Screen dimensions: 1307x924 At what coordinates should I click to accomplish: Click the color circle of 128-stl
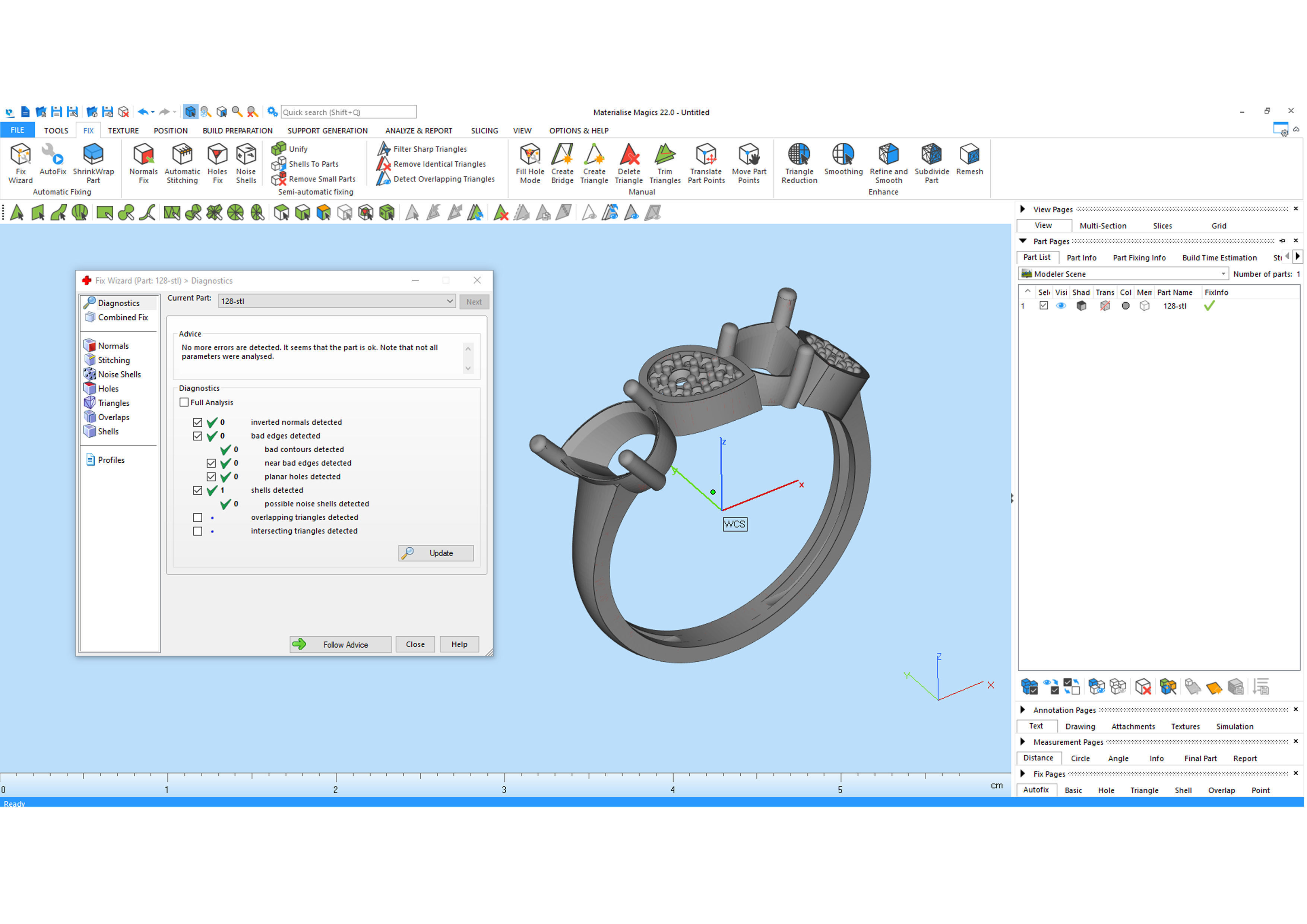(x=1126, y=306)
